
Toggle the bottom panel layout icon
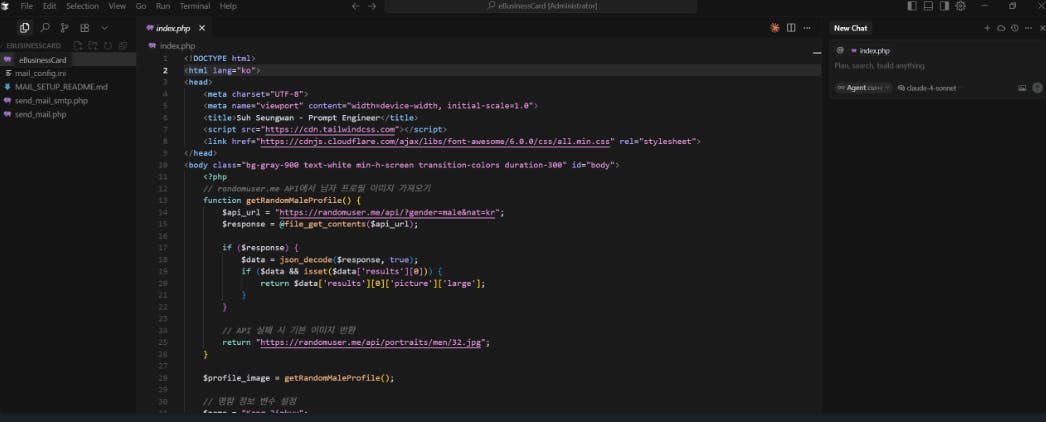click(928, 6)
